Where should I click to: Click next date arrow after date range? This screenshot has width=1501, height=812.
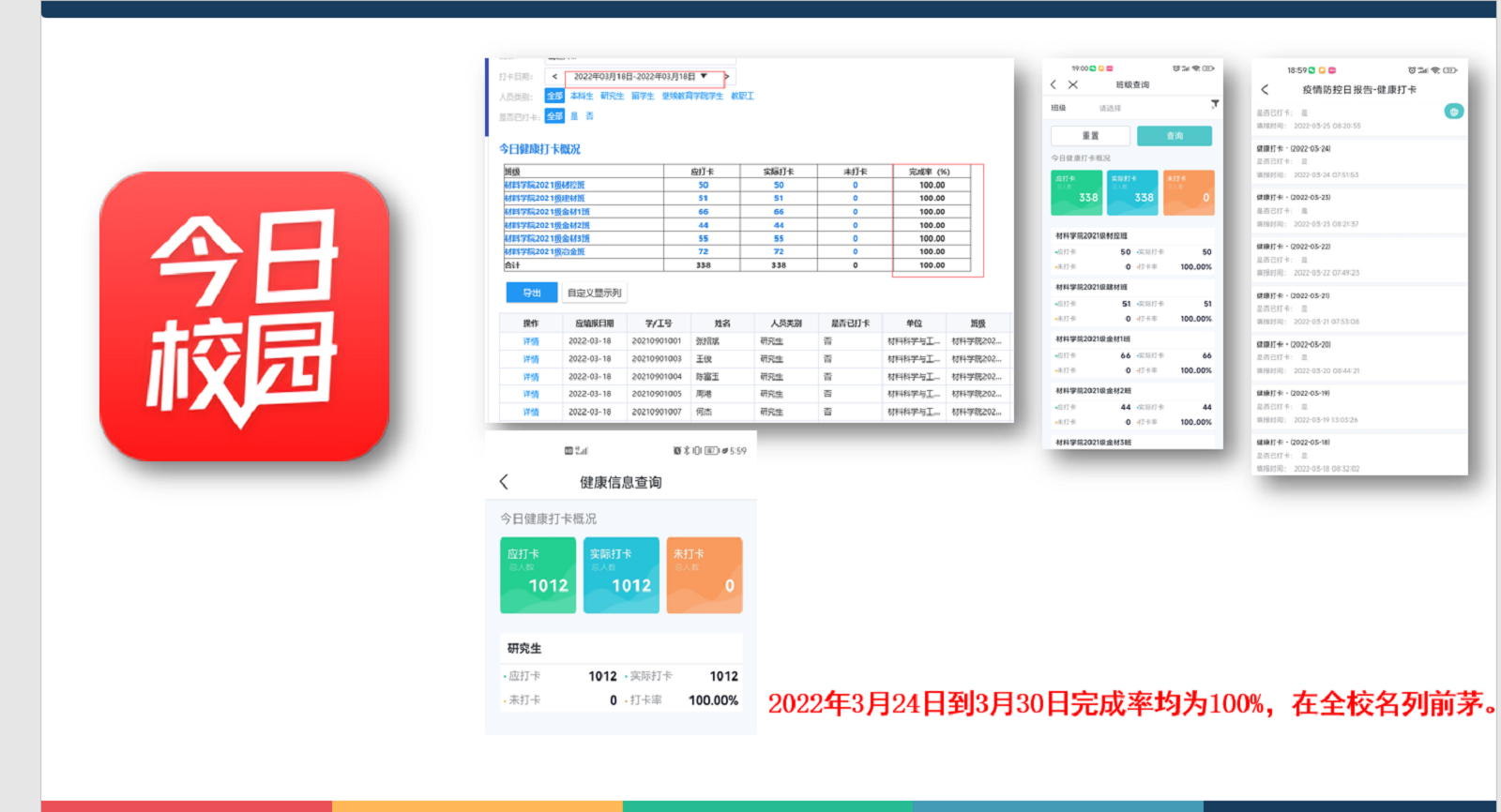[726, 77]
